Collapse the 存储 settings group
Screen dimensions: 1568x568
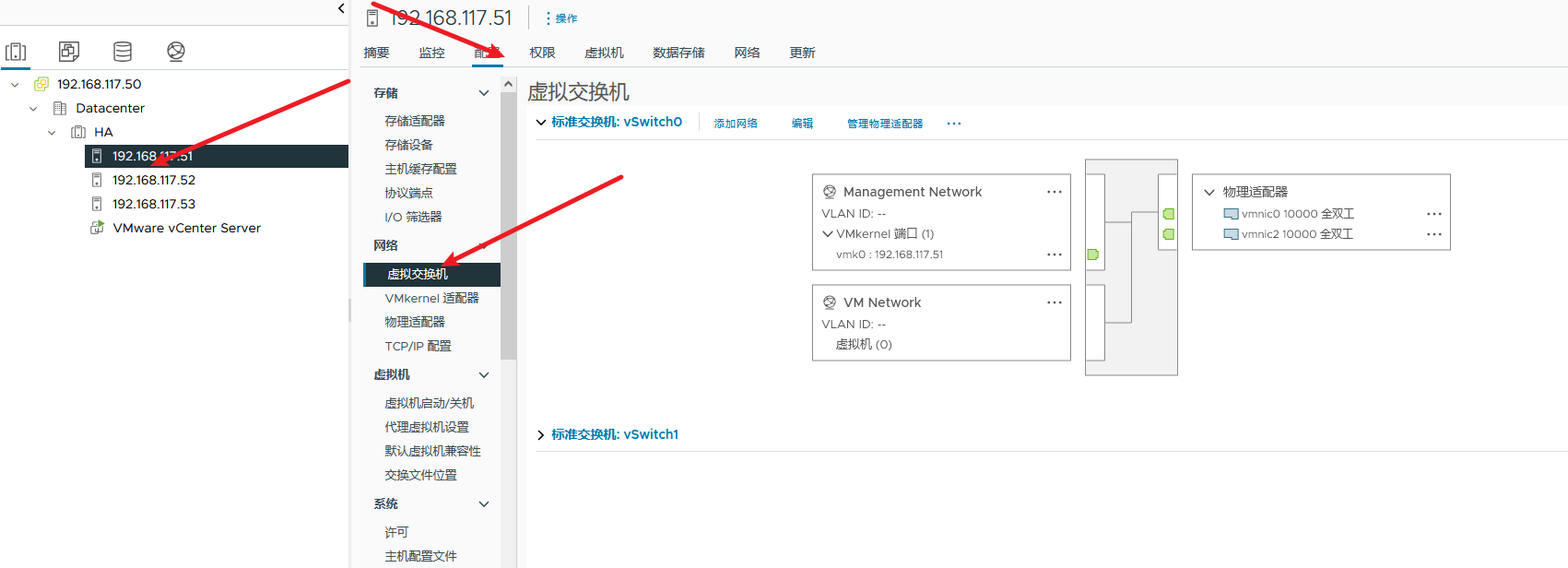[x=483, y=93]
